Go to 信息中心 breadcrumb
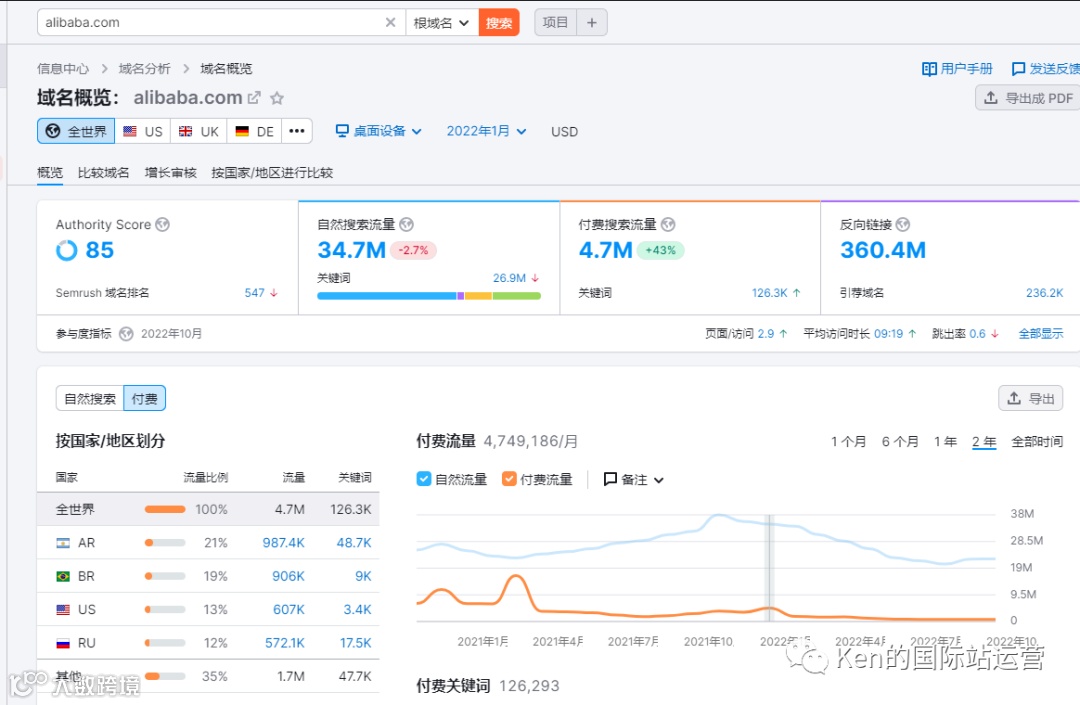Image resolution: width=1080 pixels, height=705 pixels. (x=63, y=68)
